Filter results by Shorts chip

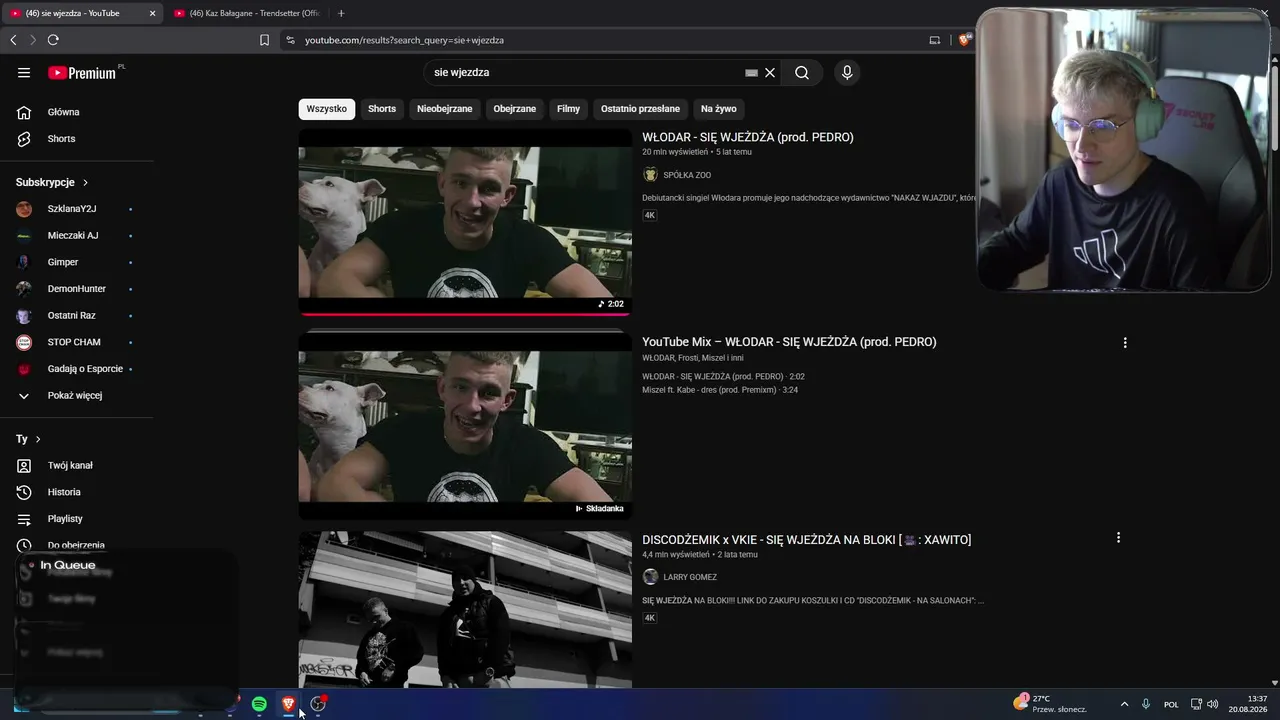(382, 109)
